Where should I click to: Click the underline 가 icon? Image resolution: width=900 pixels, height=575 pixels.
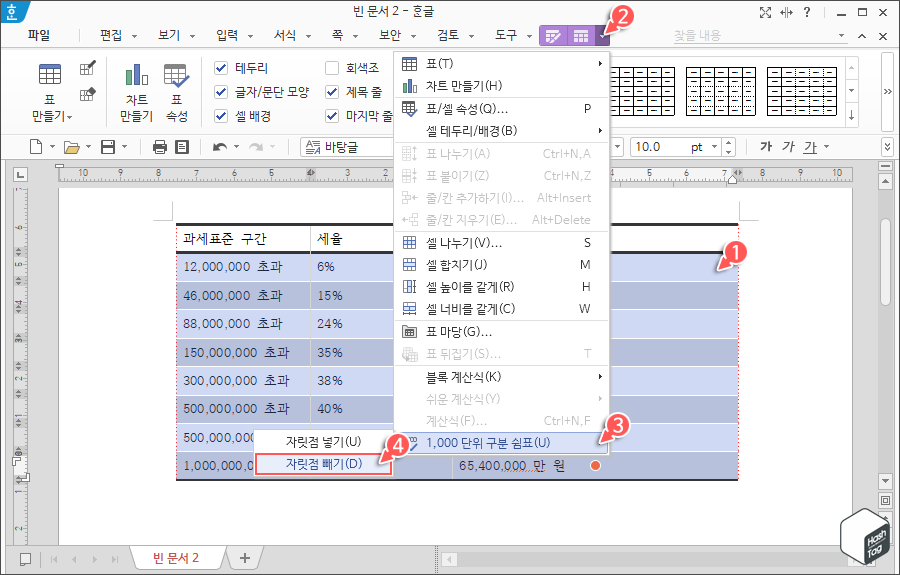click(810, 147)
